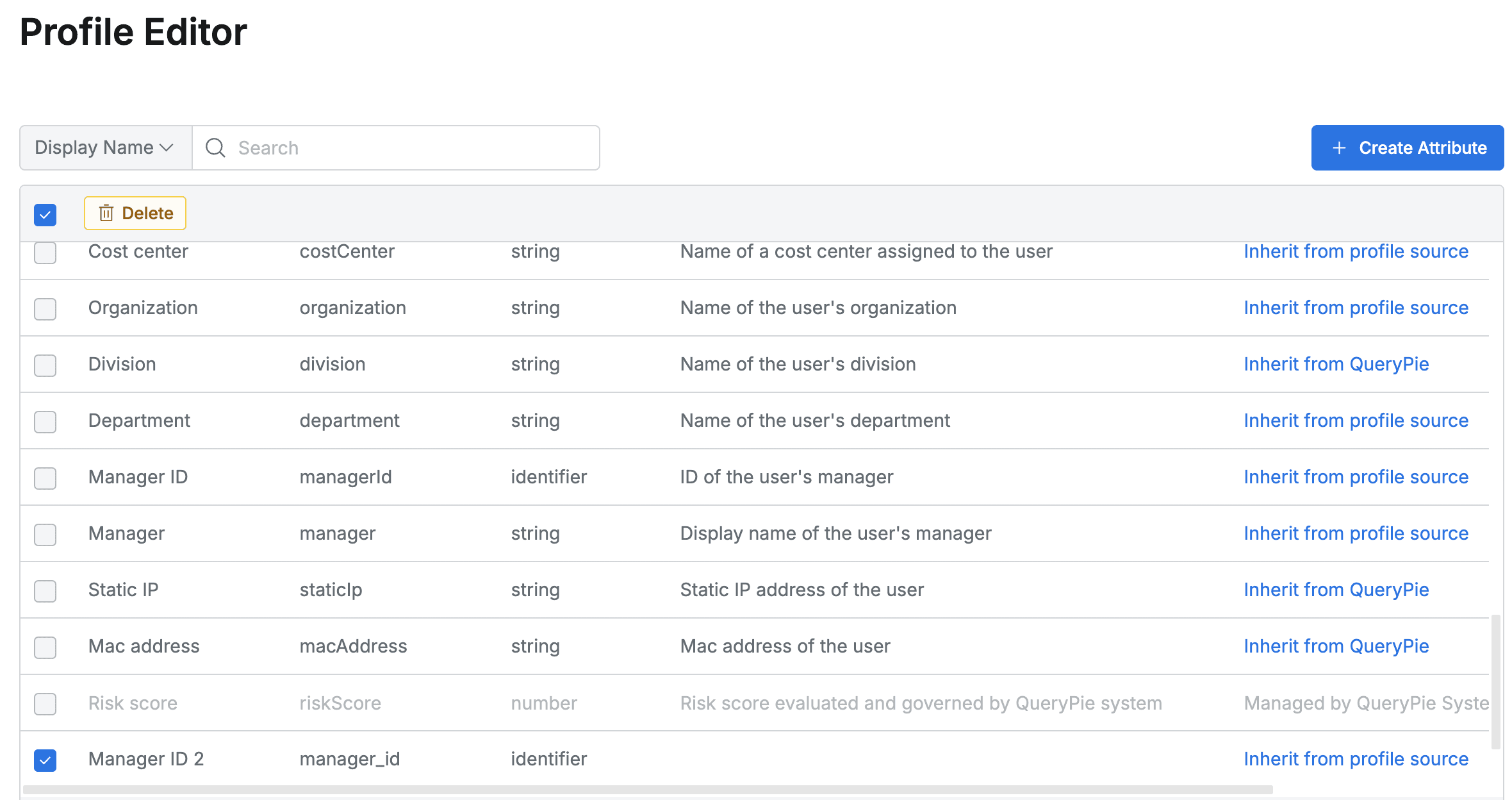Select the Cost center row checkbox
The image size is (1512, 800).
pyautogui.click(x=45, y=253)
